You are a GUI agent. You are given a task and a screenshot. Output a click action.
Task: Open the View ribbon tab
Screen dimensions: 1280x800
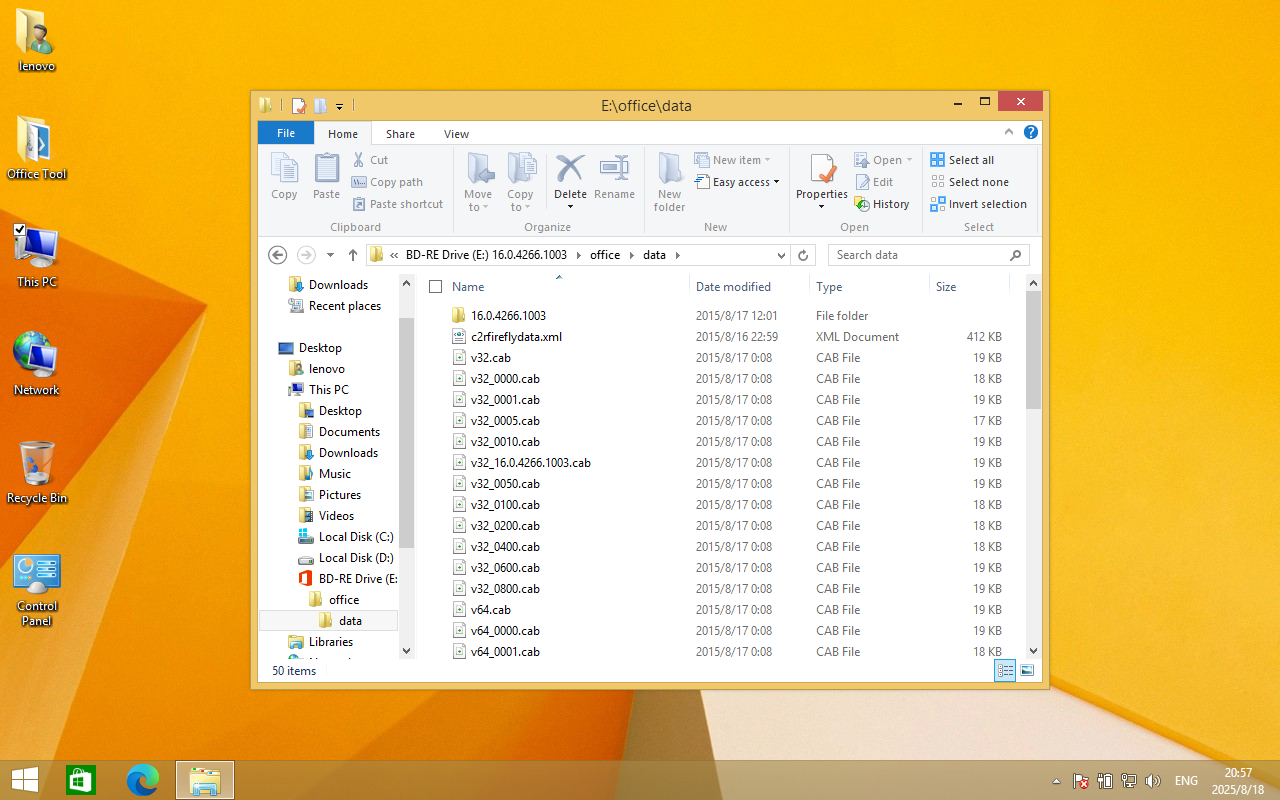pos(456,134)
